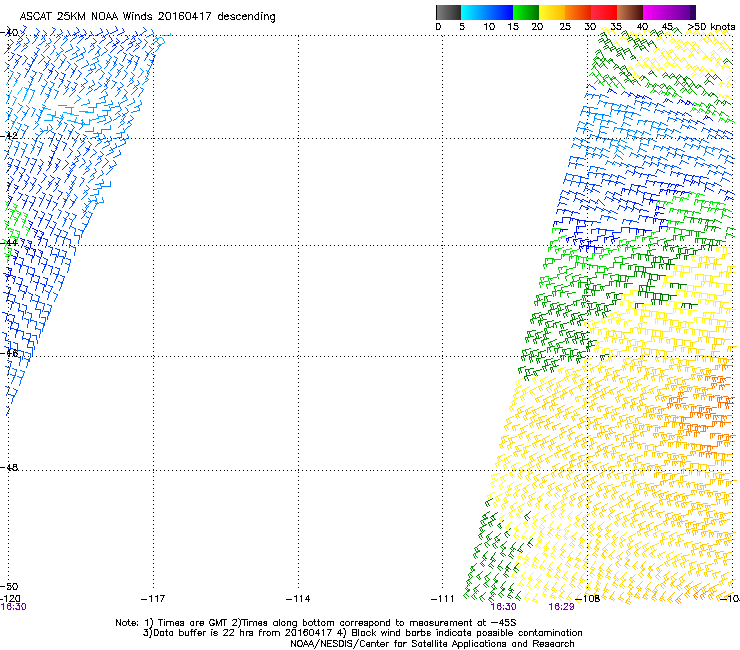This screenshot has height=650, width=740.
Task: Click the '16:30' time next to 16:29
Action: (503, 607)
